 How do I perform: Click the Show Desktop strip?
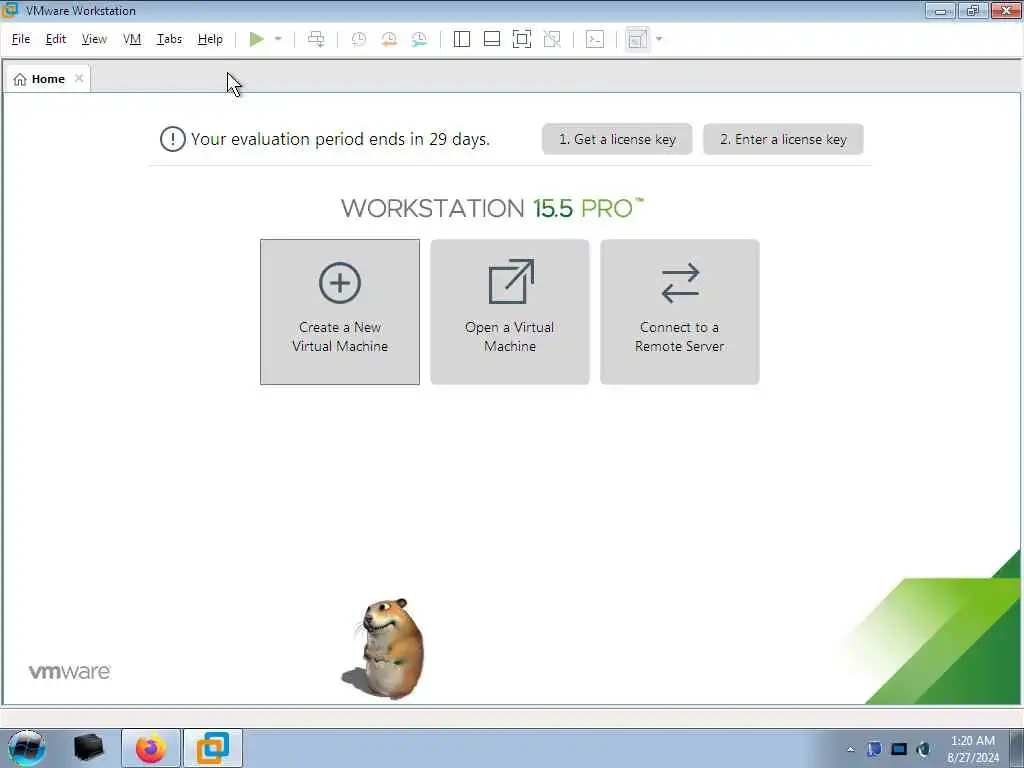tap(1017, 748)
